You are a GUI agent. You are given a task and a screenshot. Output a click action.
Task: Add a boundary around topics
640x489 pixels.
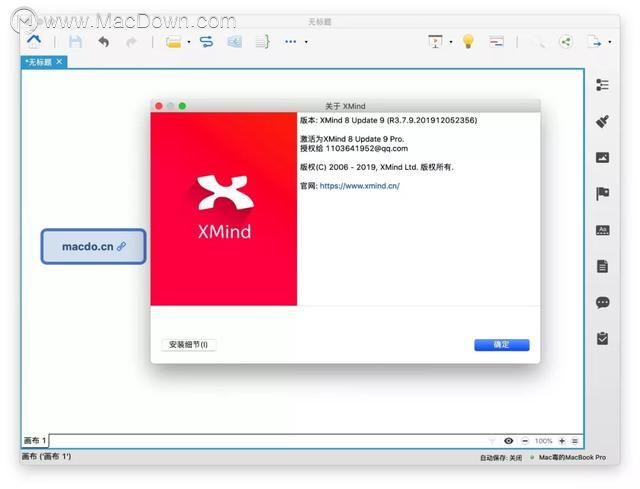coord(234,42)
